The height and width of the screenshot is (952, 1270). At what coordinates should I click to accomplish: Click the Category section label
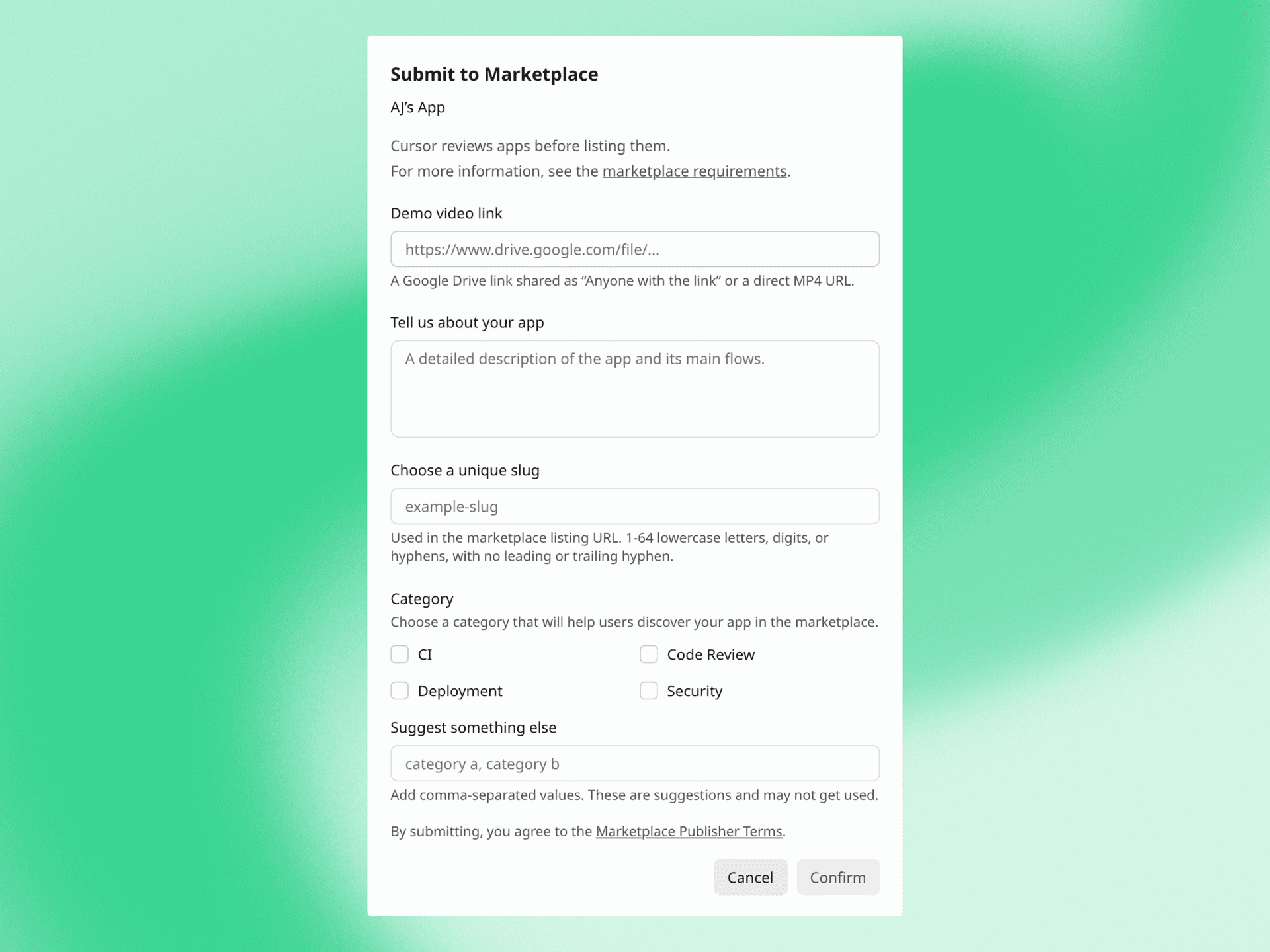[x=422, y=599]
